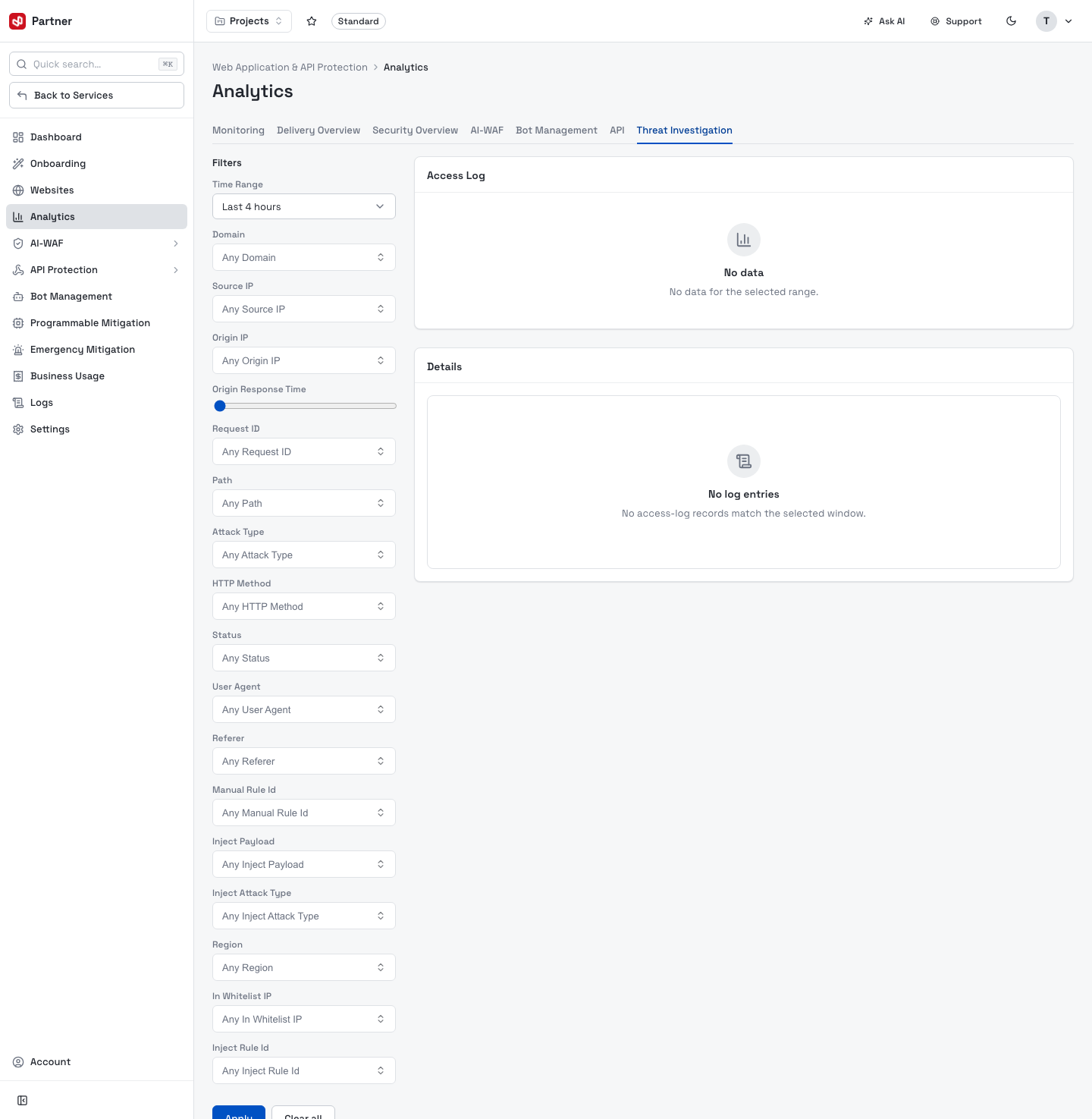Select the Threat Investigation tab
Viewport: 1092px width, 1119px height.
(685, 130)
